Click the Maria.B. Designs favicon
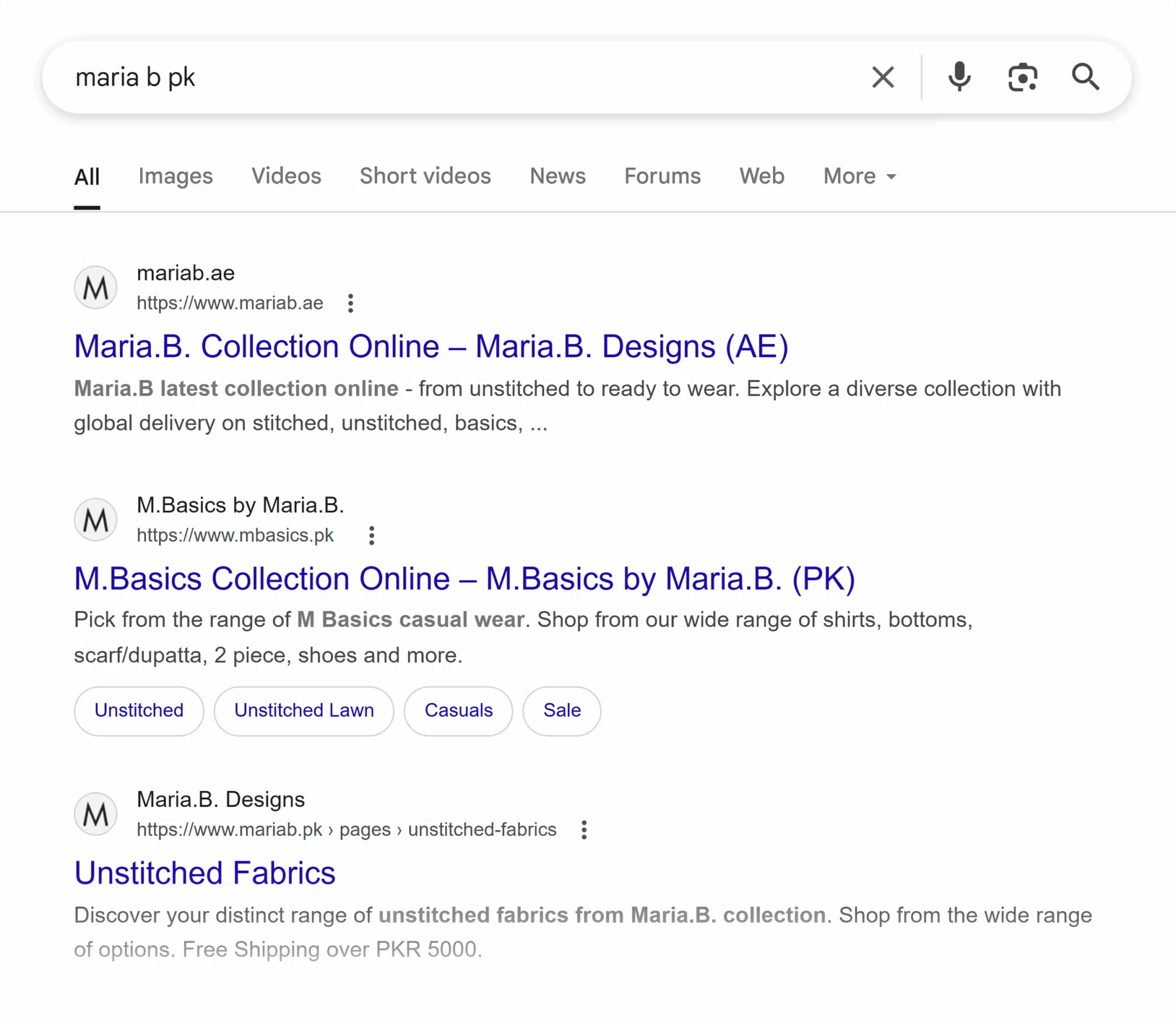This screenshot has height=1018, width=1176. pos(96,814)
